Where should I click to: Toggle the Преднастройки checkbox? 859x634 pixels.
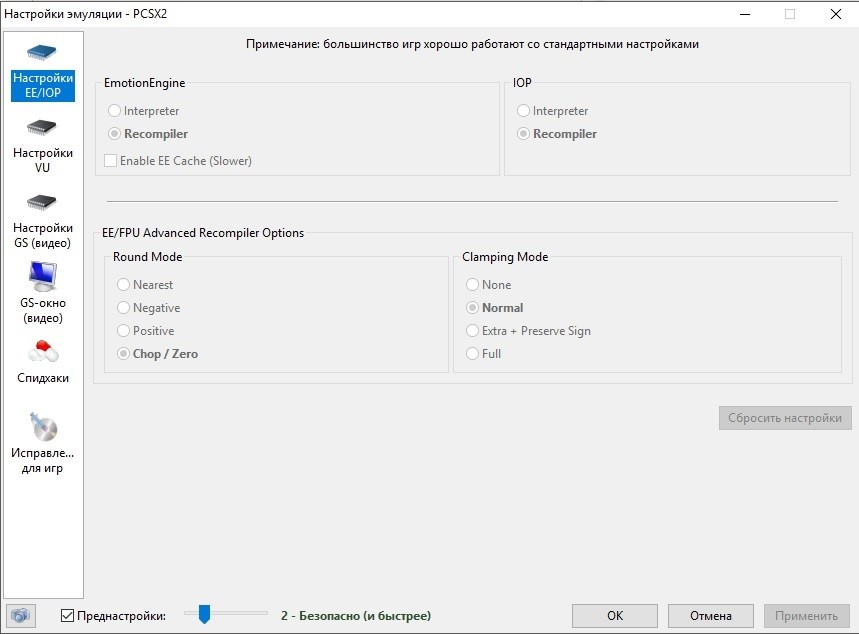pyautogui.click(x=68, y=616)
